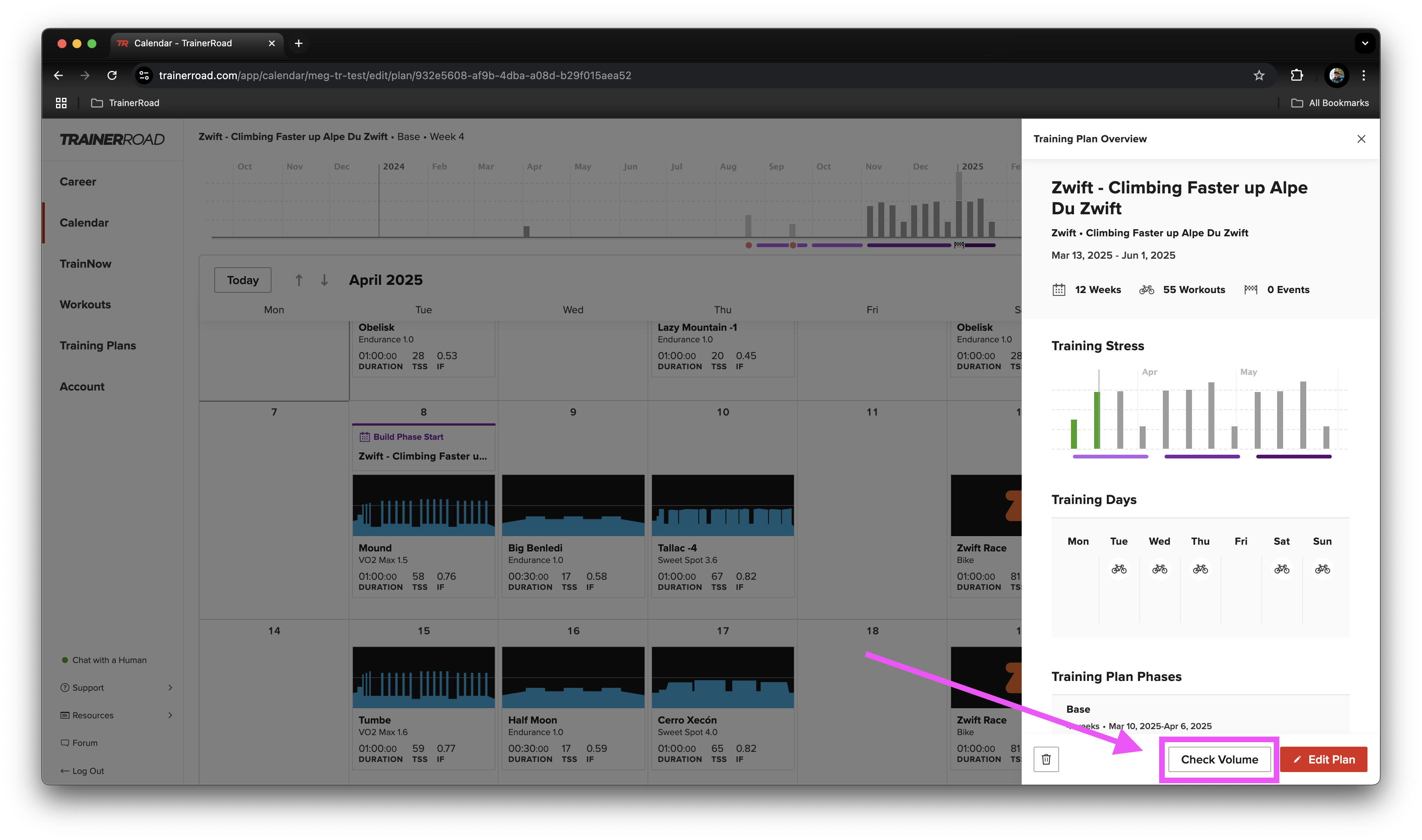Open Account in the sidebar
Viewport: 1422px width, 840px height.
82,387
